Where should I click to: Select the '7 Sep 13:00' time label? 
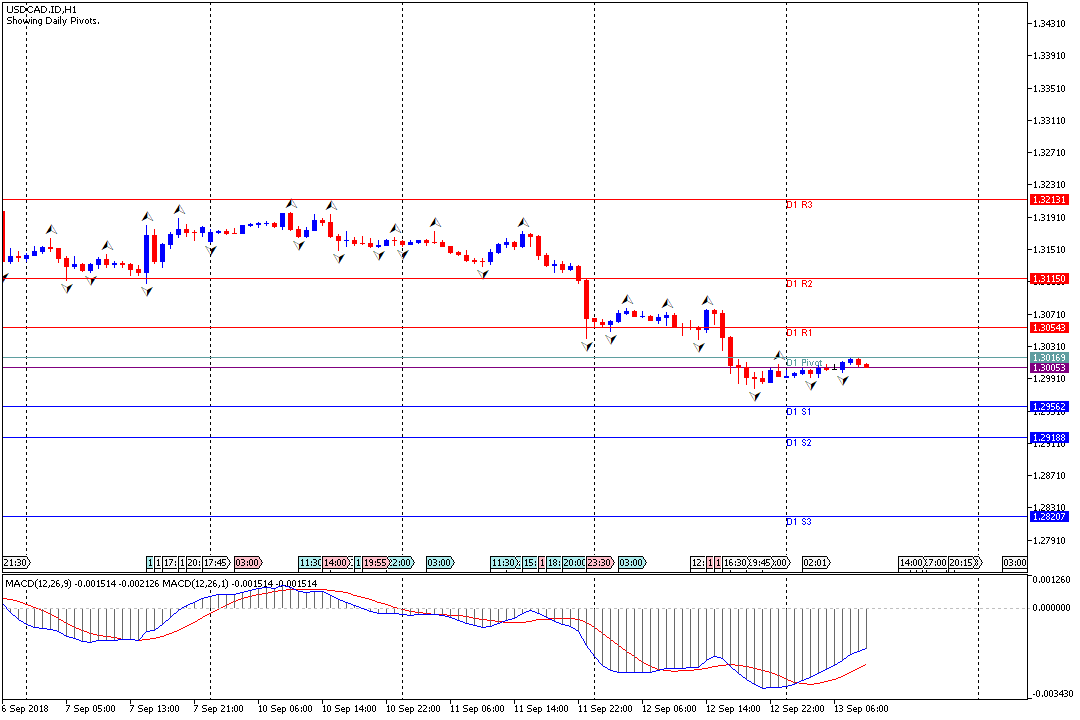[154, 709]
